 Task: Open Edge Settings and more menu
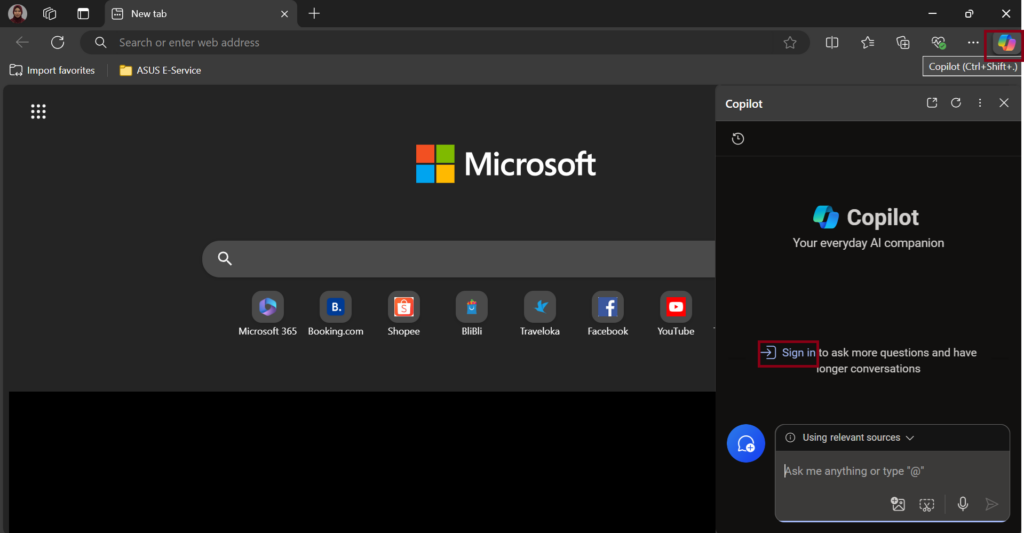[x=973, y=43]
